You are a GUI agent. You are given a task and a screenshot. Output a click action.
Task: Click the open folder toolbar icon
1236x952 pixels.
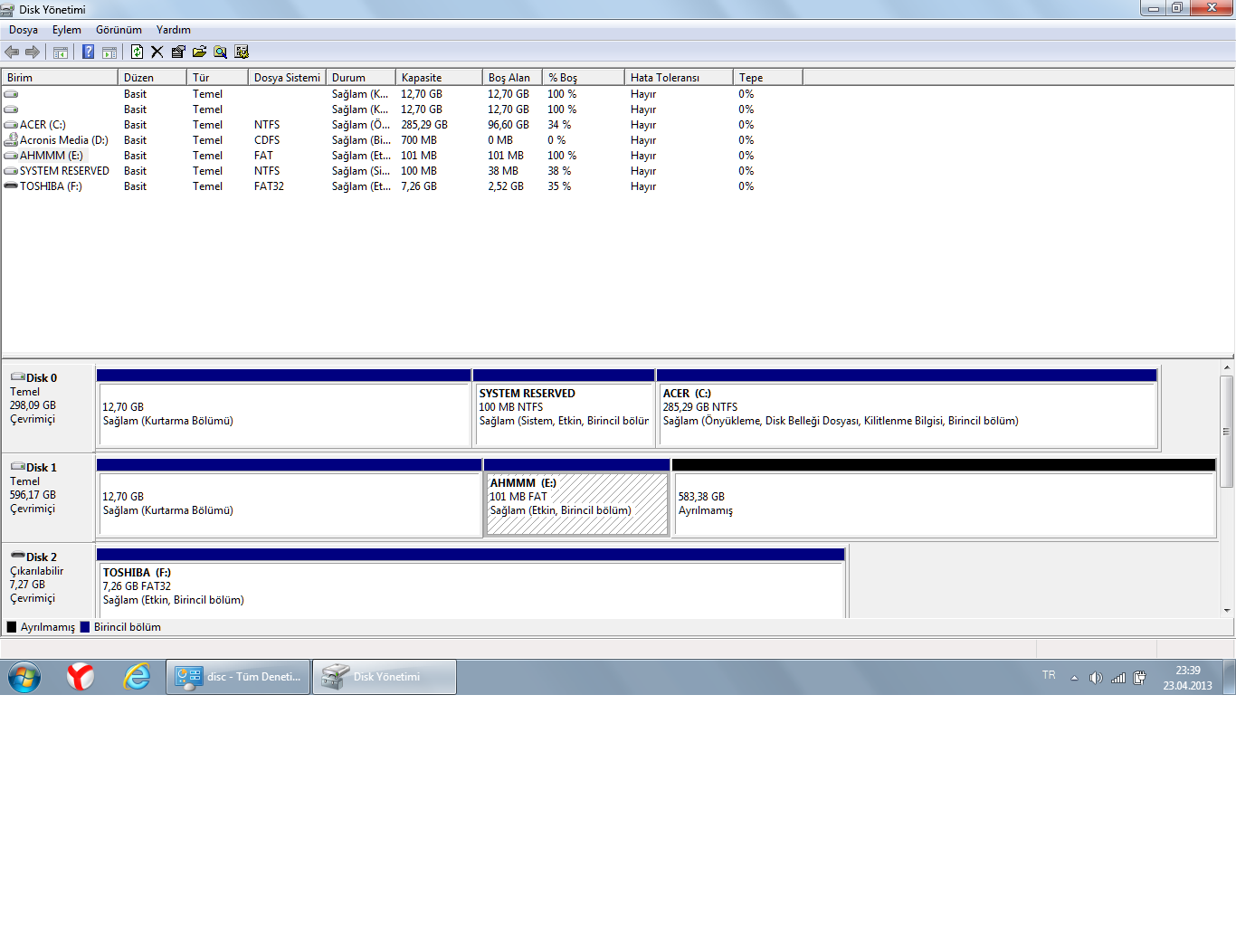pos(199,52)
